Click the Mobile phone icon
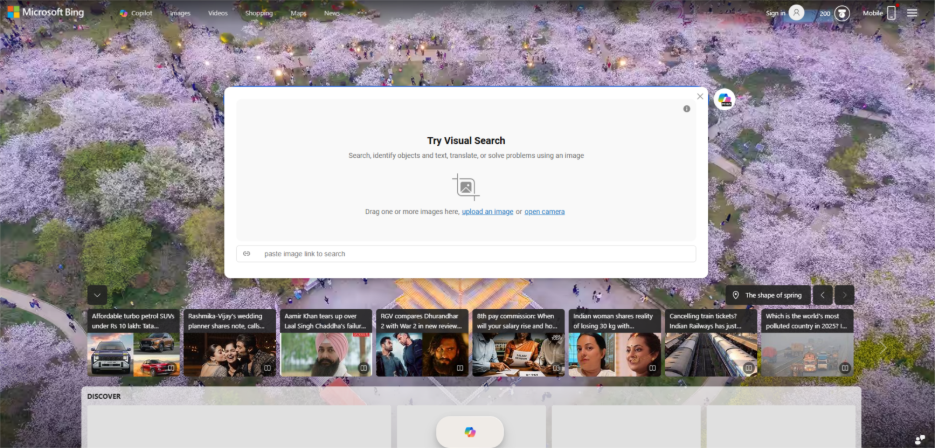This screenshot has height=448, width=936. point(891,13)
